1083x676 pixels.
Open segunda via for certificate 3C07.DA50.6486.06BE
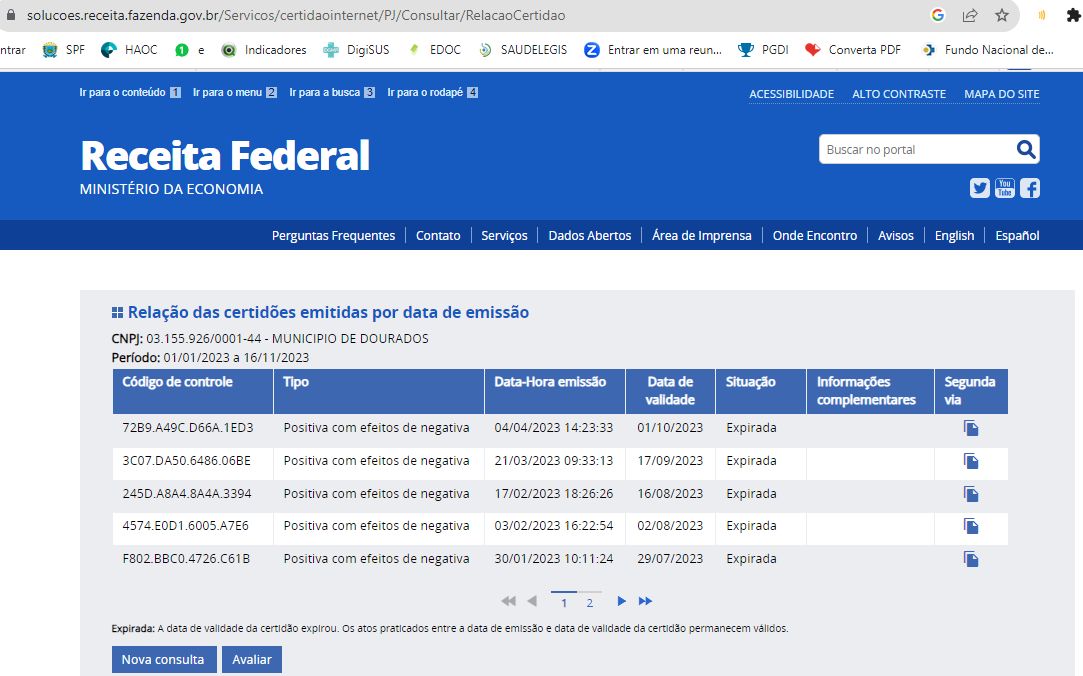coord(971,461)
